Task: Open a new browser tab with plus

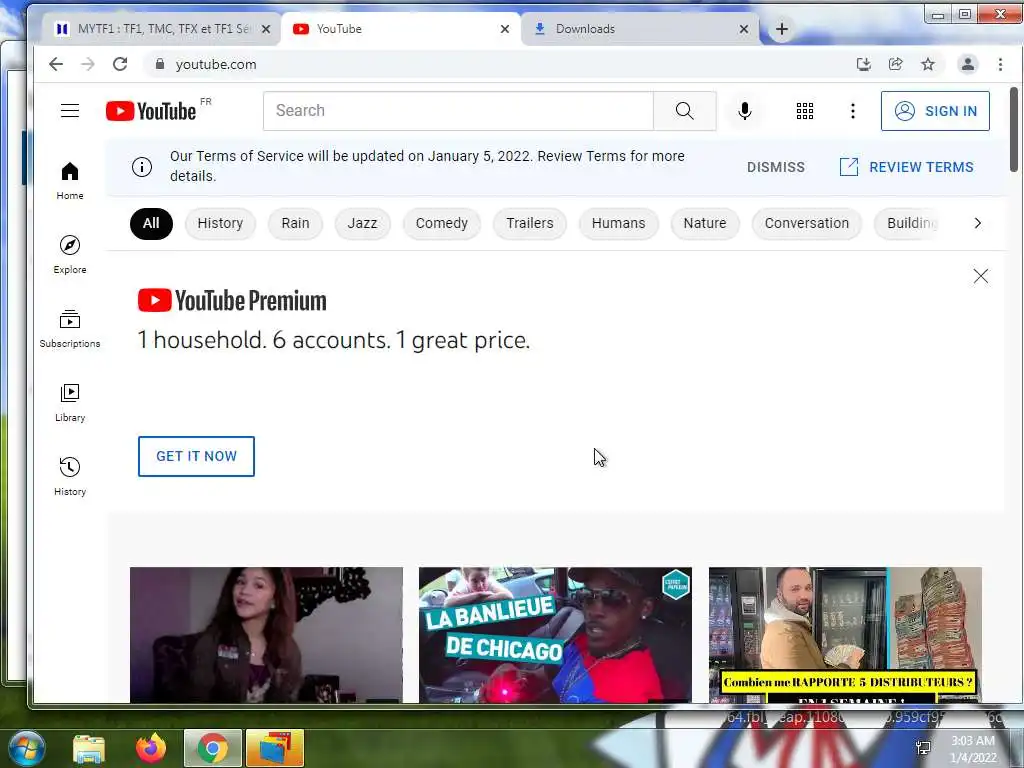Action: click(782, 29)
